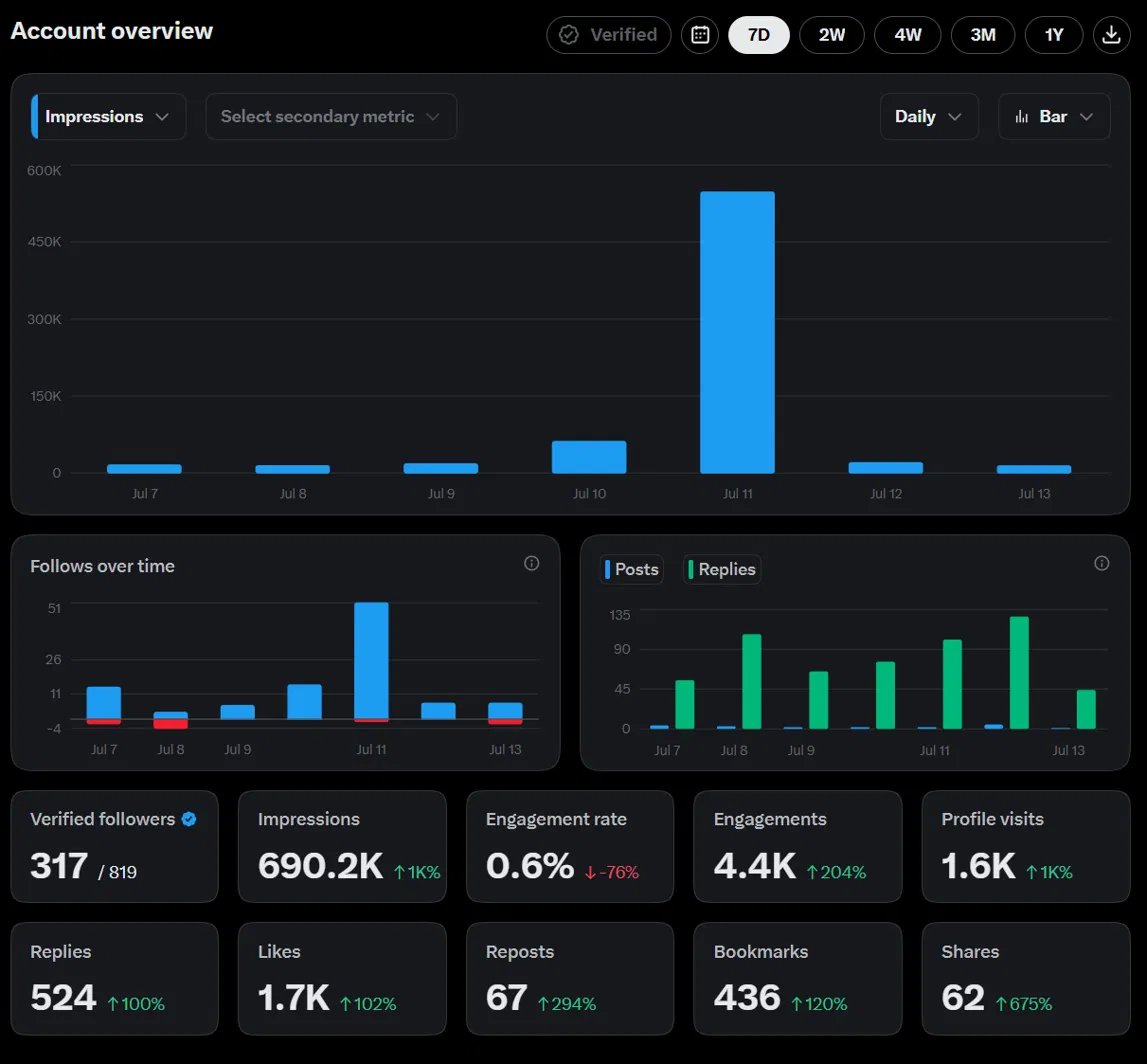Click the 600K axis label
The image size is (1147, 1064).
click(44, 170)
